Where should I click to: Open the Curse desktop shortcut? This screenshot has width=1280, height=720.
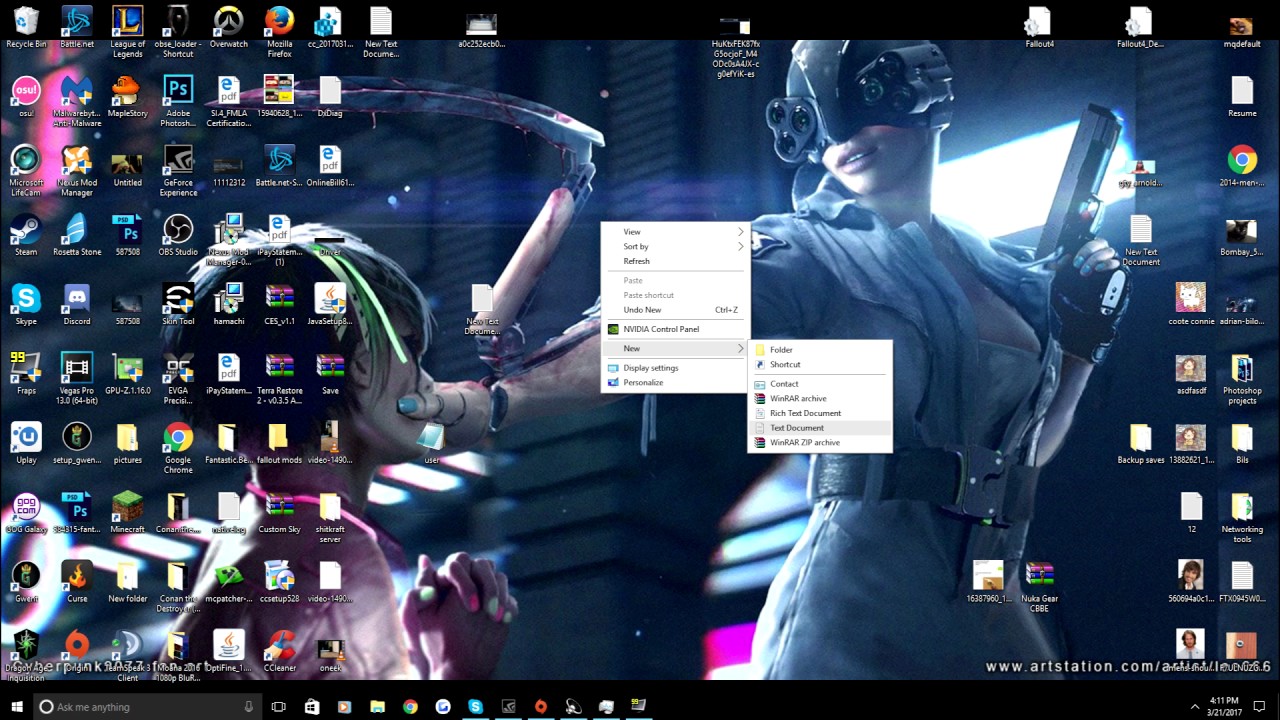coord(77,580)
